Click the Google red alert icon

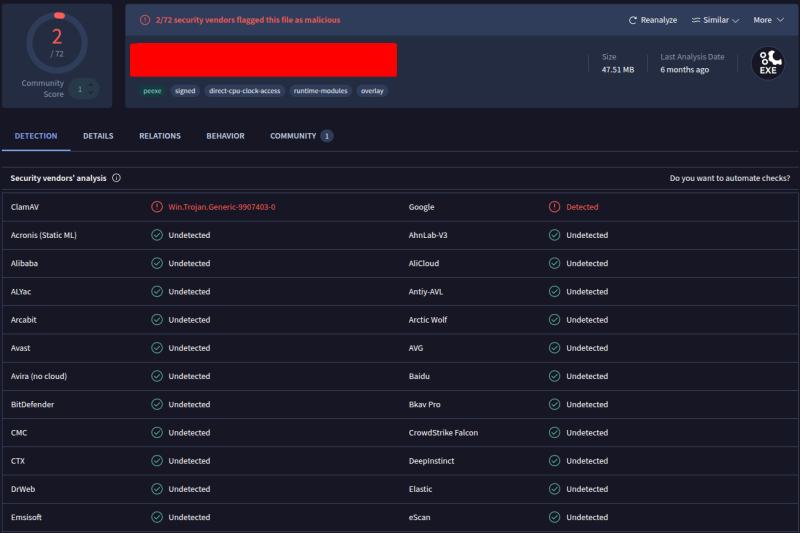554,207
